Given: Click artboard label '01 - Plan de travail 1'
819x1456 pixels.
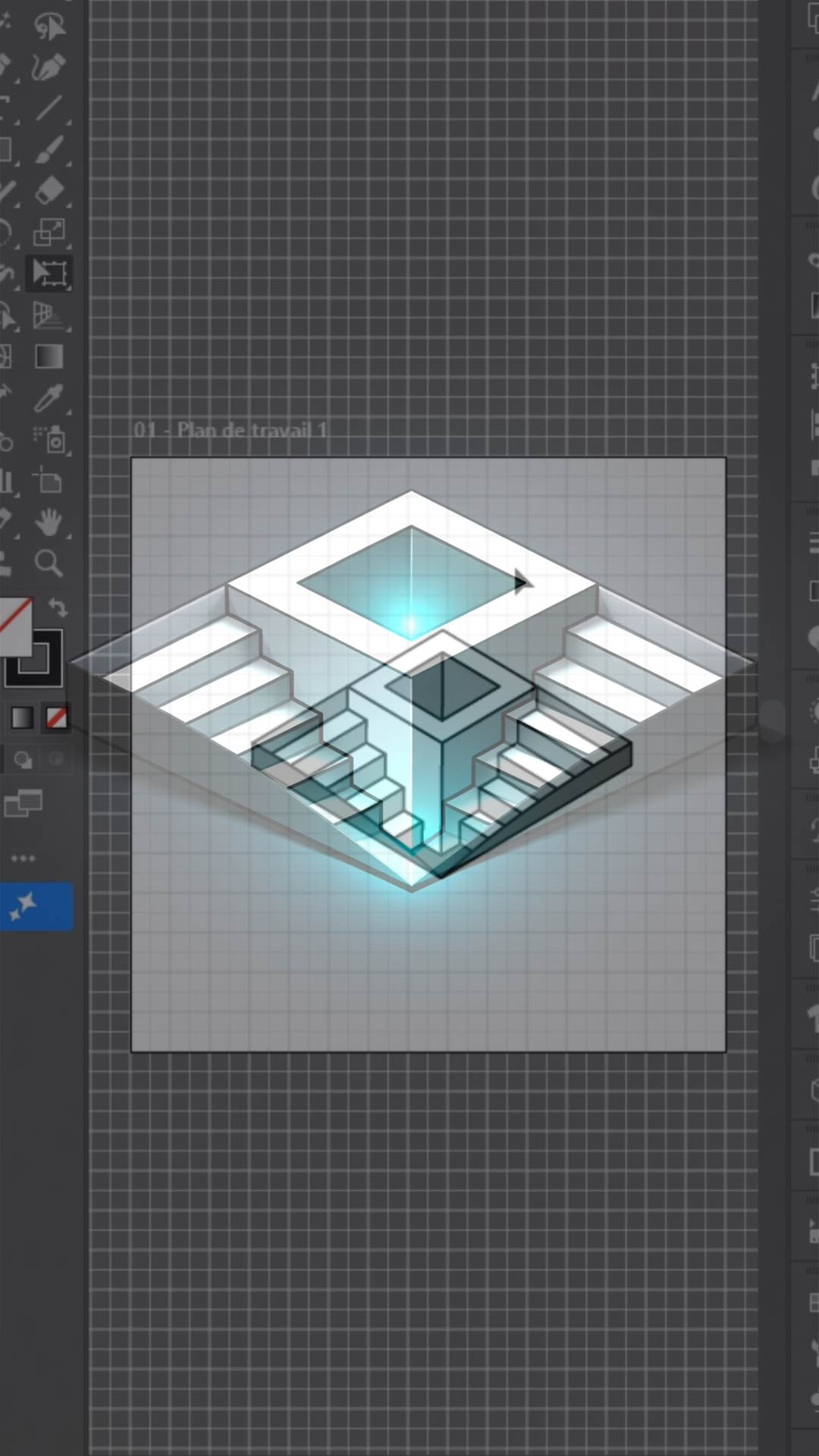Looking at the screenshot, I should pos(231,430).
